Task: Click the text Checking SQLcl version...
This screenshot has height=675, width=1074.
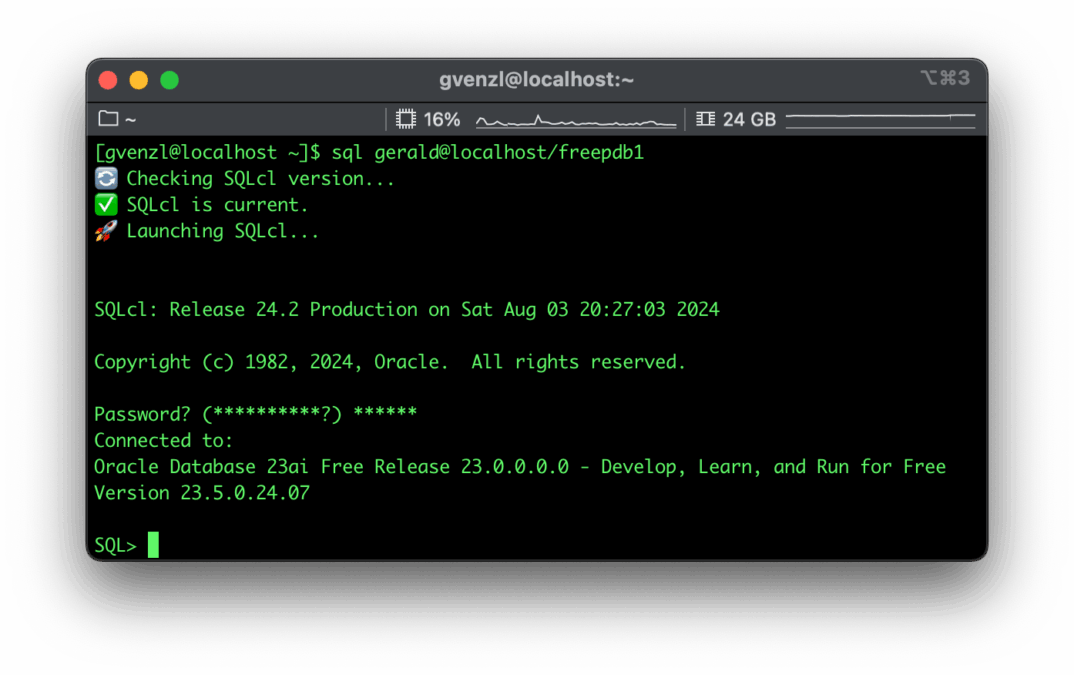Action: click(260, 179)
